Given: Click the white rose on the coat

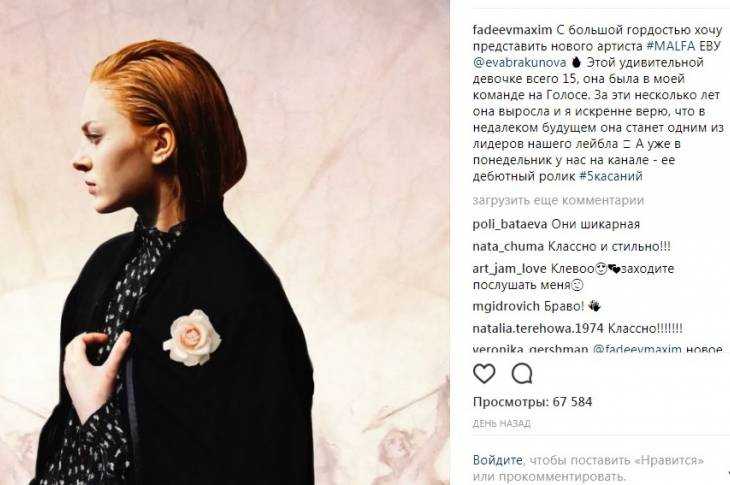Looking at the screenshot, I should (191, 338).
